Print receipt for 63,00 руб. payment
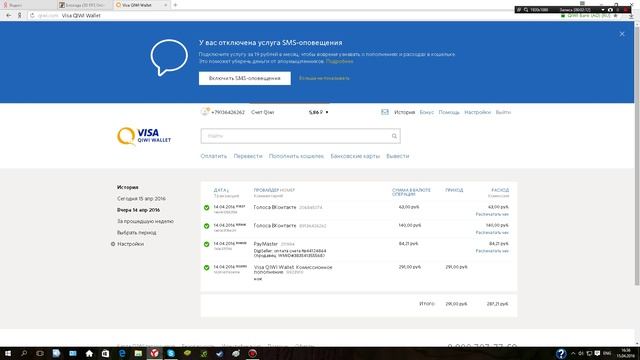Image resolution: width=640 pixels, height=360 pixels. pyautogui.click(x=492, y=214)
